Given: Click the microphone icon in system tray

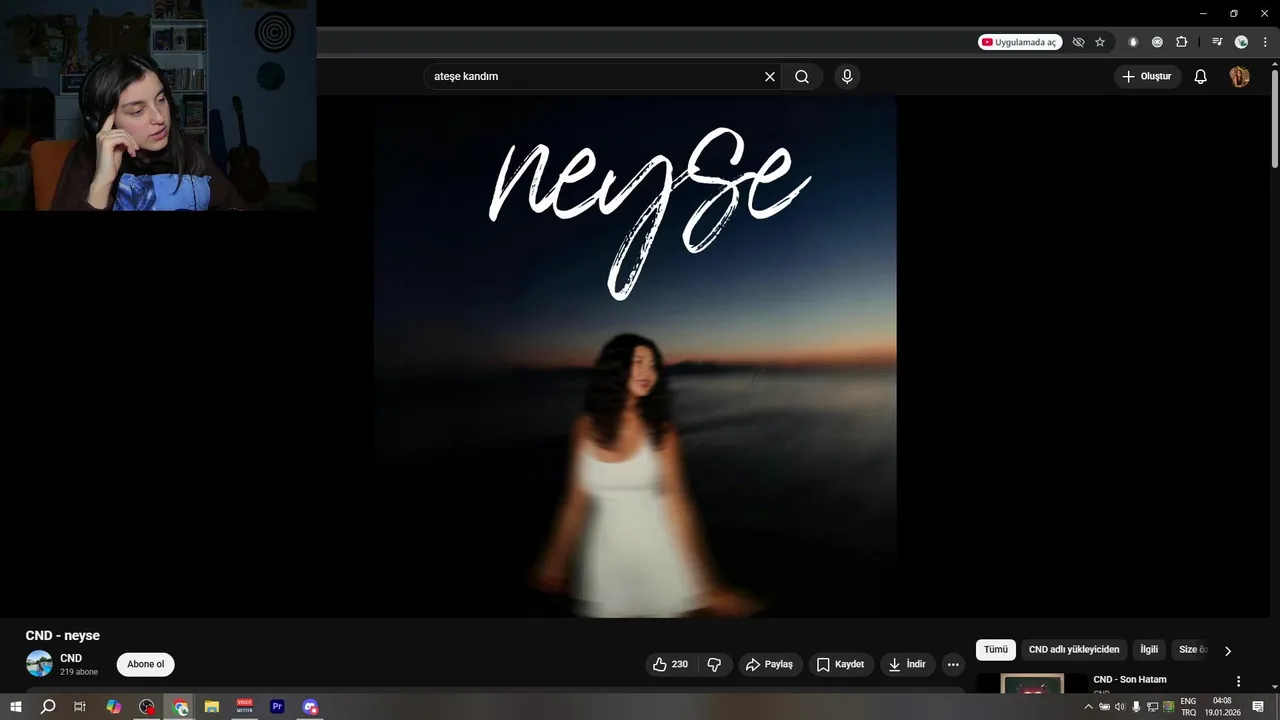Looking at the screenshot, I should click(1136, 707).
